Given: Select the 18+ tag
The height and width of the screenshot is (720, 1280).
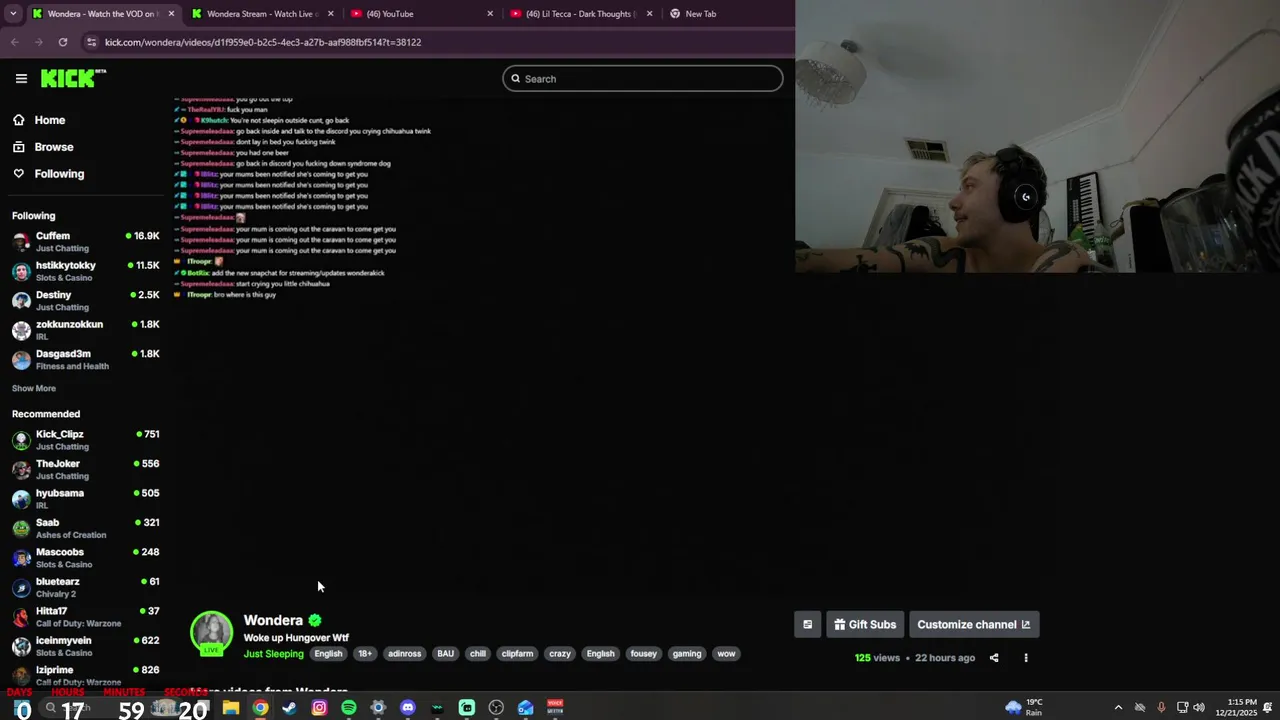Looking at the screenshot, I should (x=365, y=654).
